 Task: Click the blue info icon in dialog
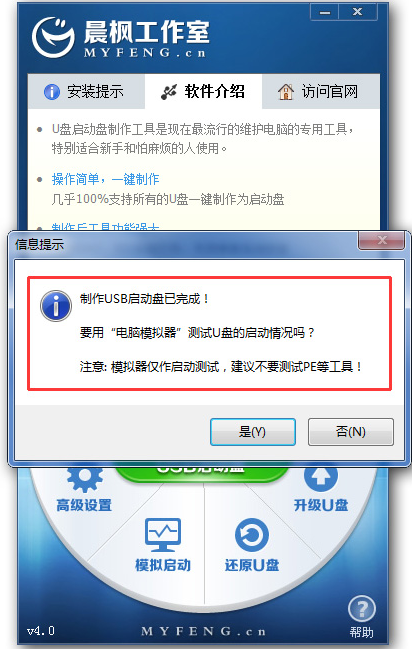tap(56, 306)
